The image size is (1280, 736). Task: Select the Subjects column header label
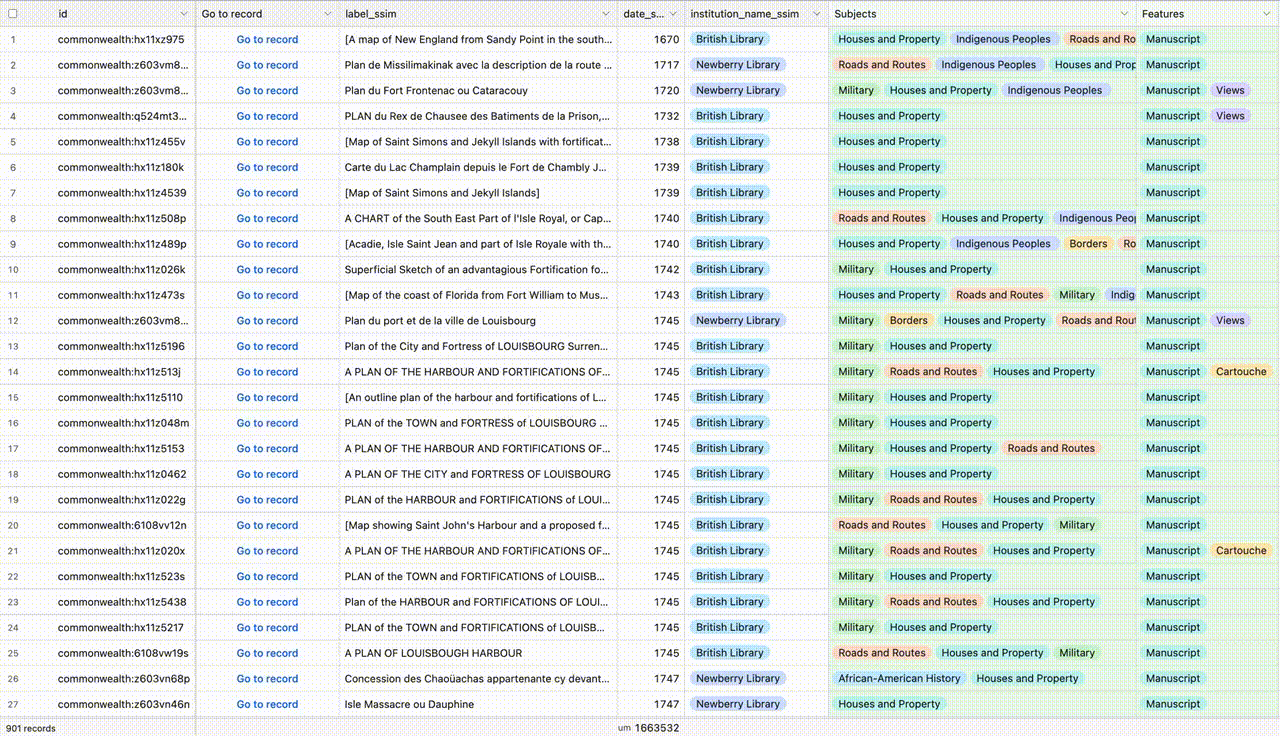click(855, 14)
